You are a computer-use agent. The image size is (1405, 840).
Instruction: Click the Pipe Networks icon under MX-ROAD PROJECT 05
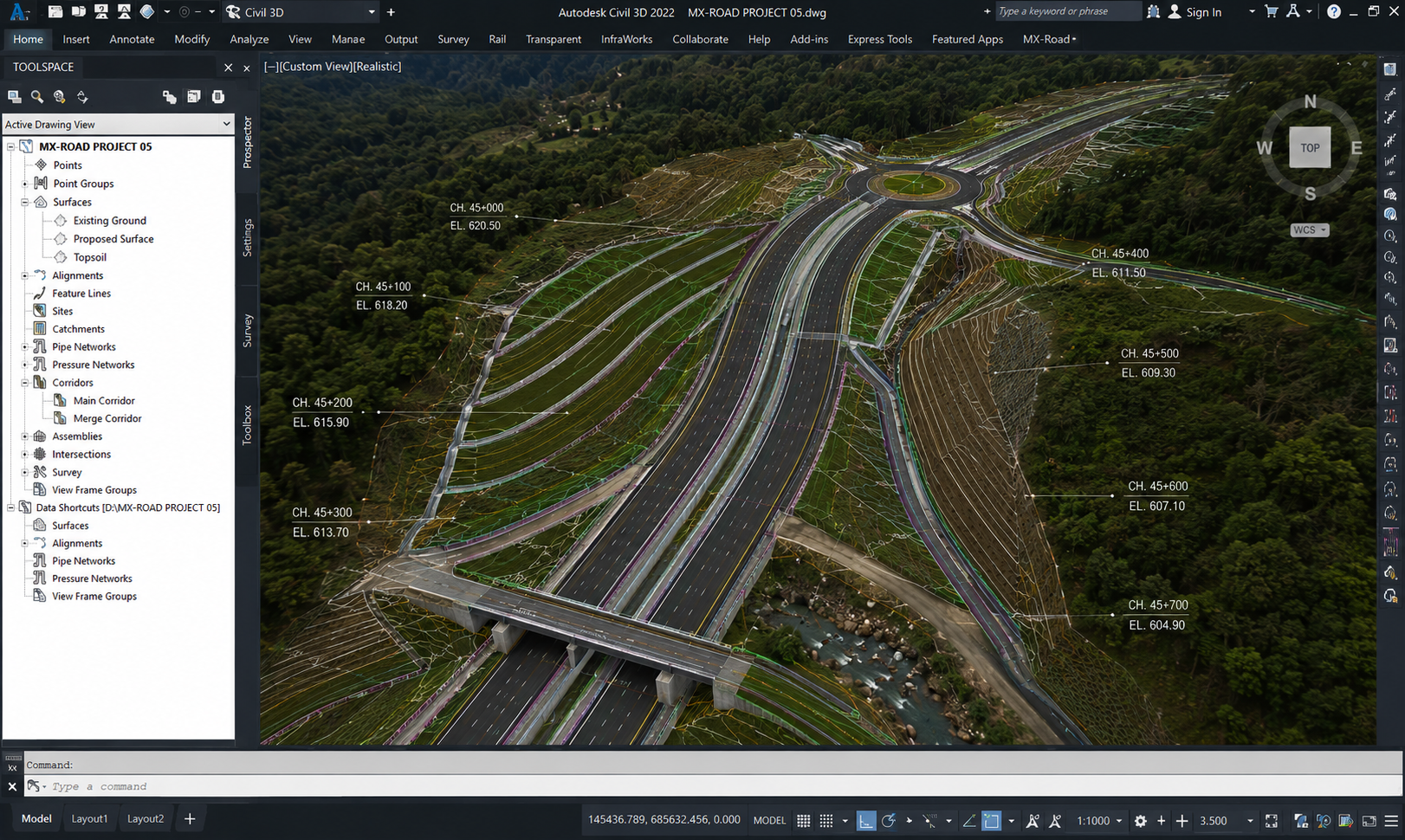40,346
